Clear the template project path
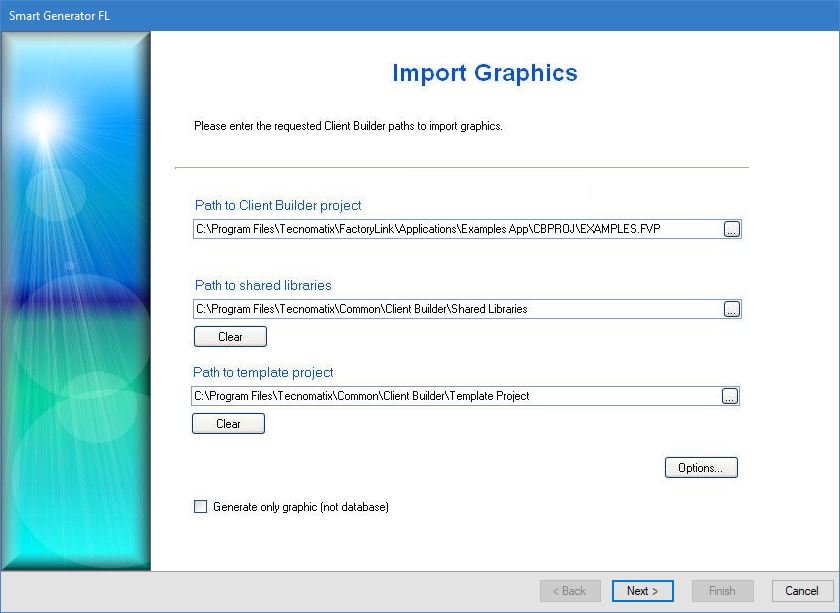The width and height of the screenshot is (840, 613). coord(228,424)
